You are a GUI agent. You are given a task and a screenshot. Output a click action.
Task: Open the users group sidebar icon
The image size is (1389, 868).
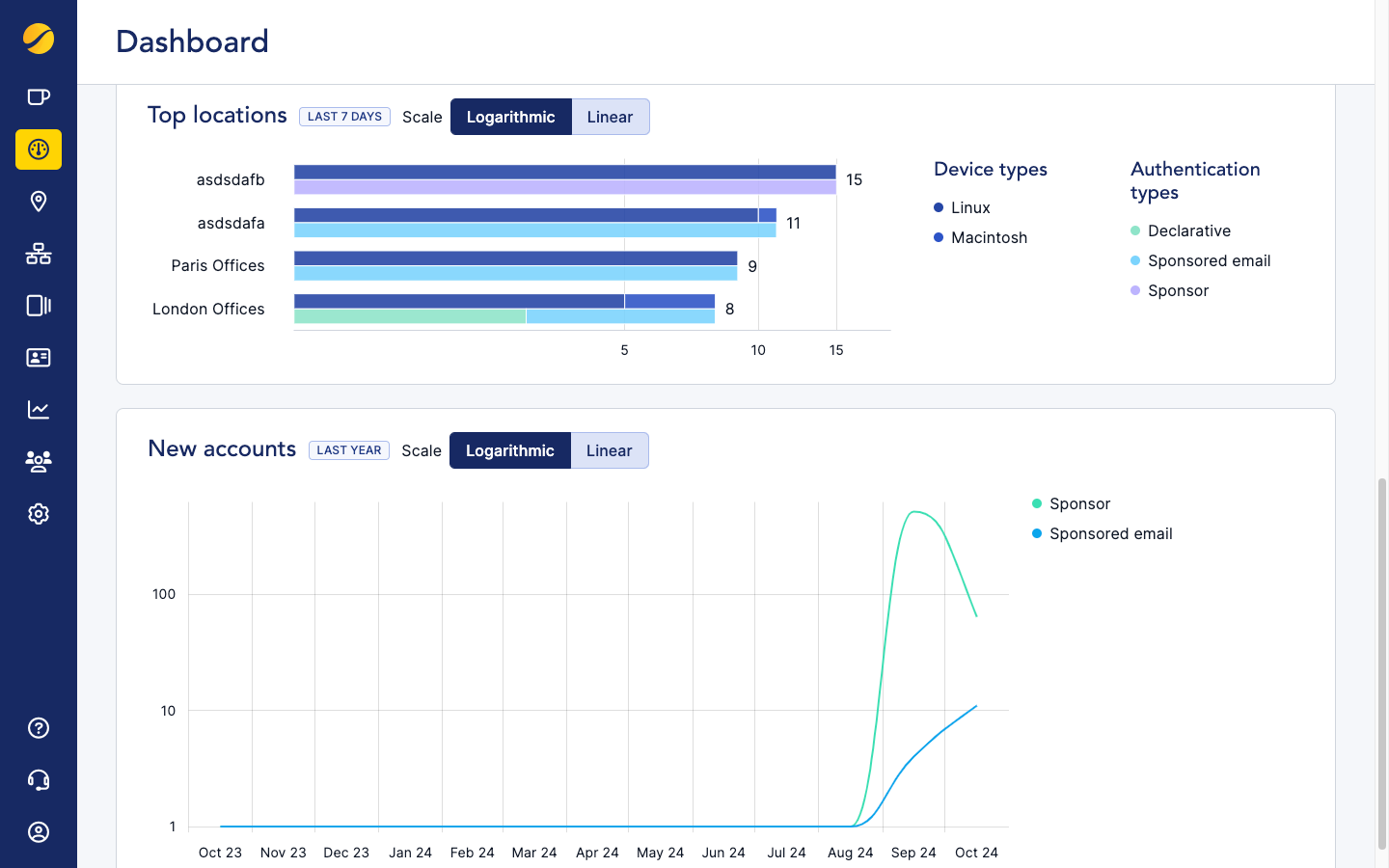pos(39,462)
